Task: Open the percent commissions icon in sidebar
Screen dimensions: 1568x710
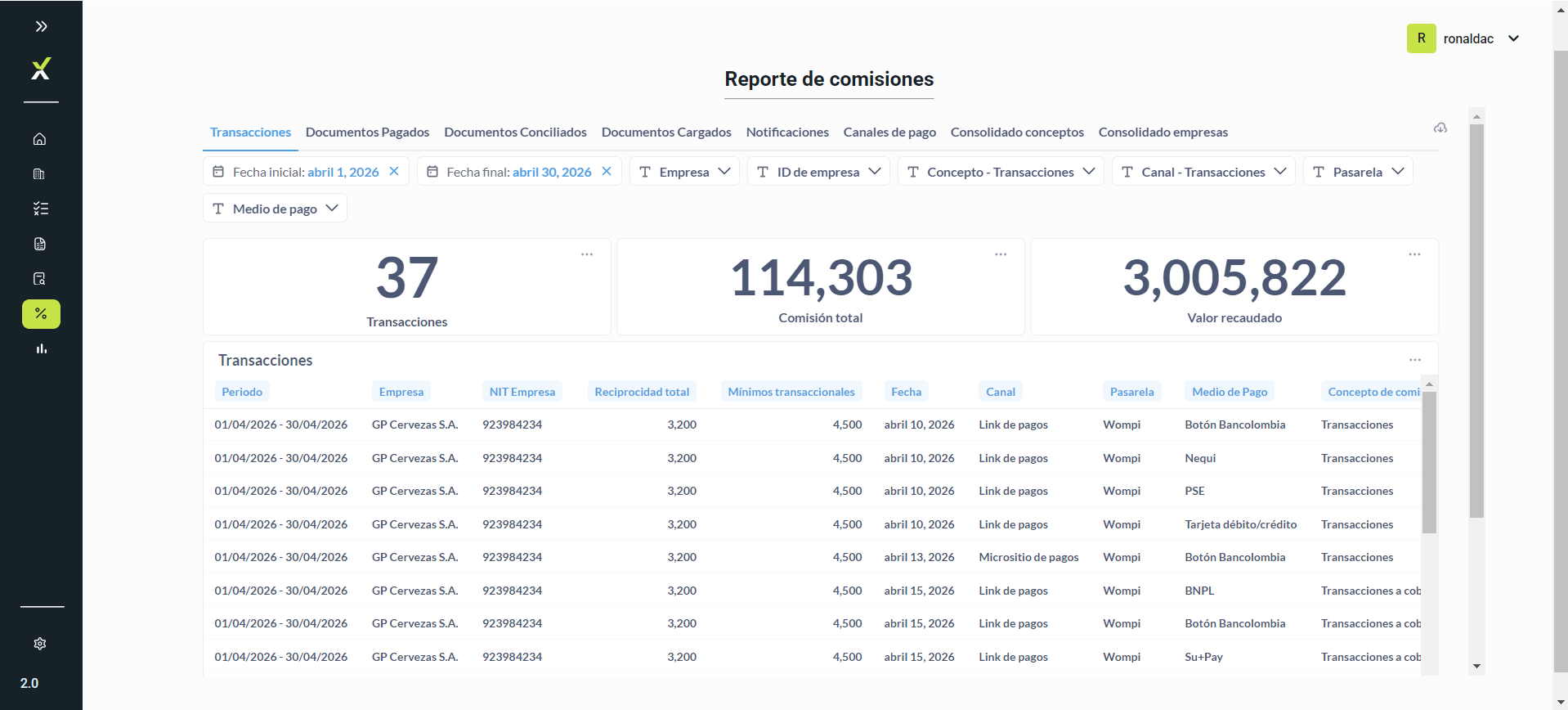Action: pyautogui.click(x=41, y=314)
